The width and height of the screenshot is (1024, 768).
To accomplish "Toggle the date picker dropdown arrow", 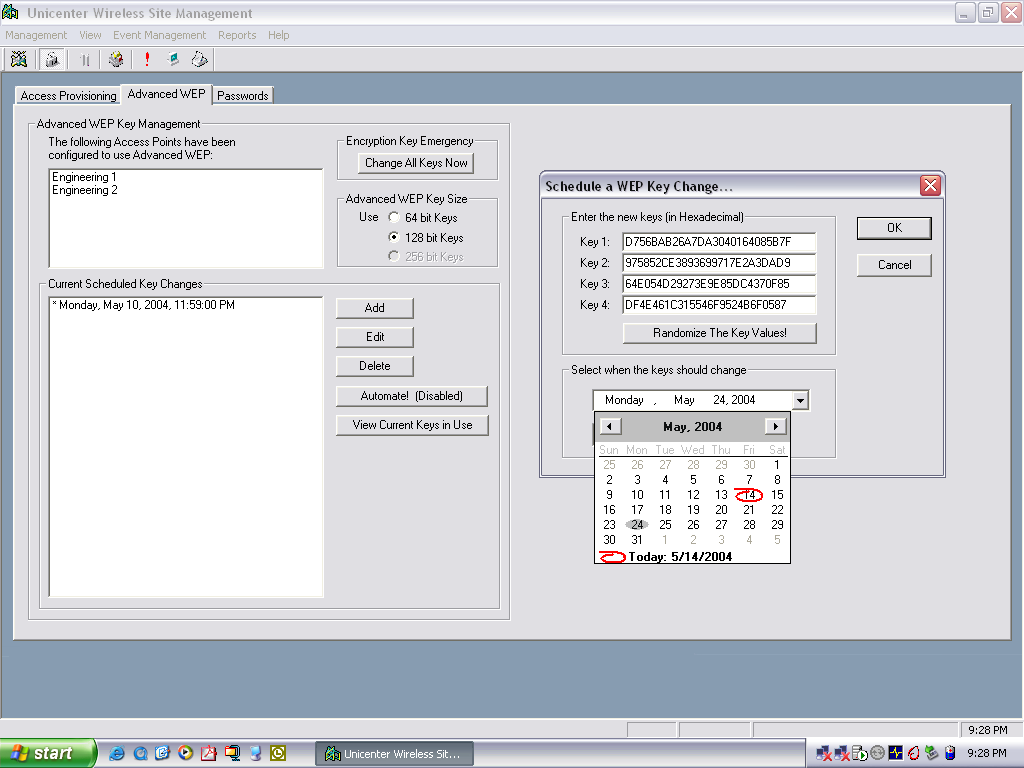I will point(800,400).
